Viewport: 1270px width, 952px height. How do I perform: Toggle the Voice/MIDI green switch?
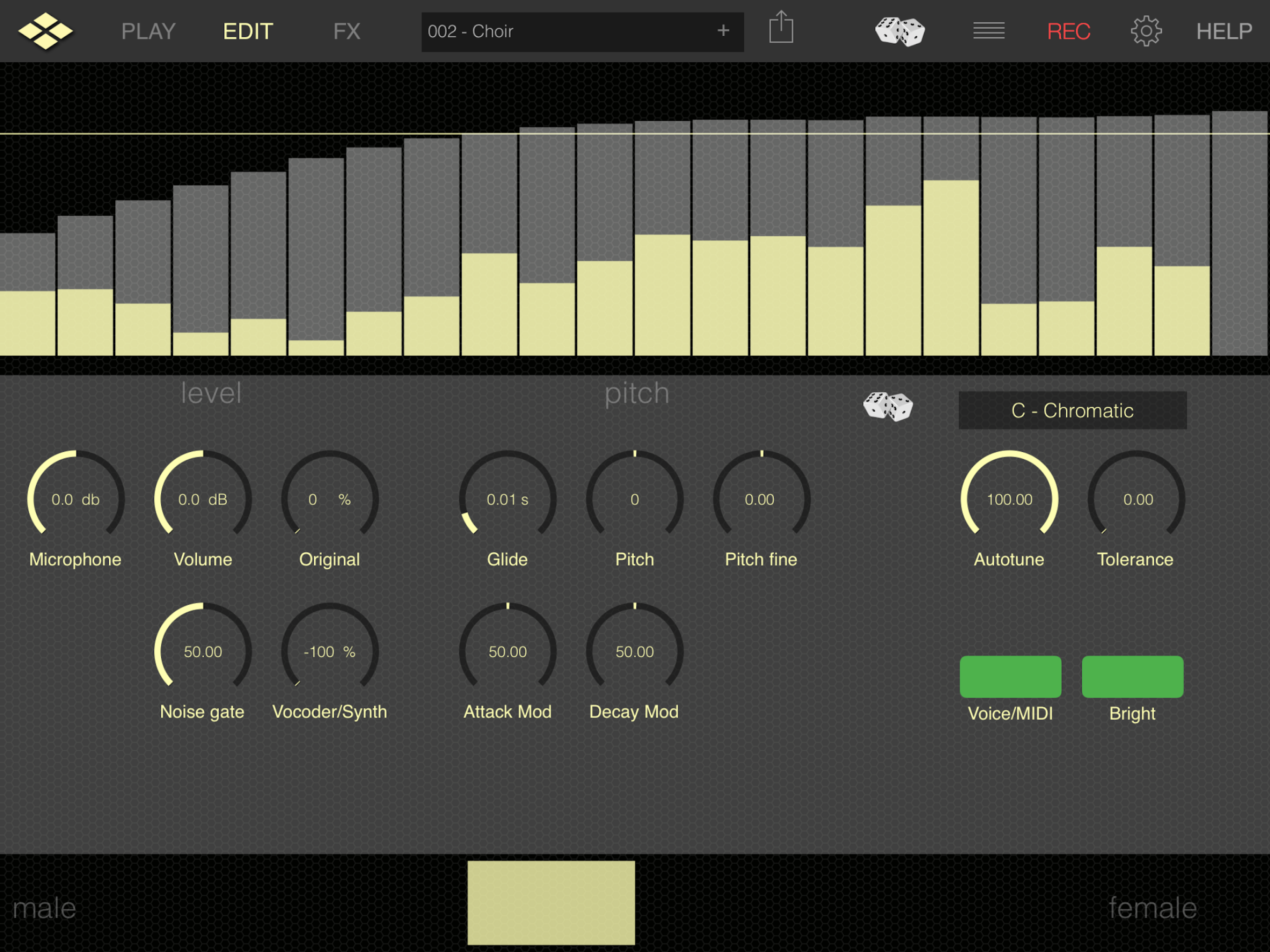(1010, 676)
